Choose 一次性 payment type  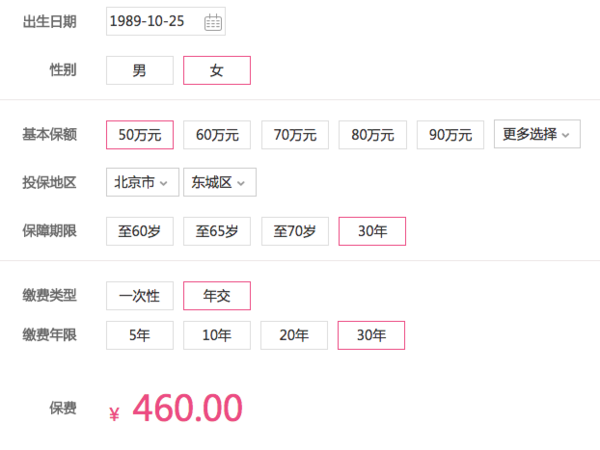tap(140, 295)
